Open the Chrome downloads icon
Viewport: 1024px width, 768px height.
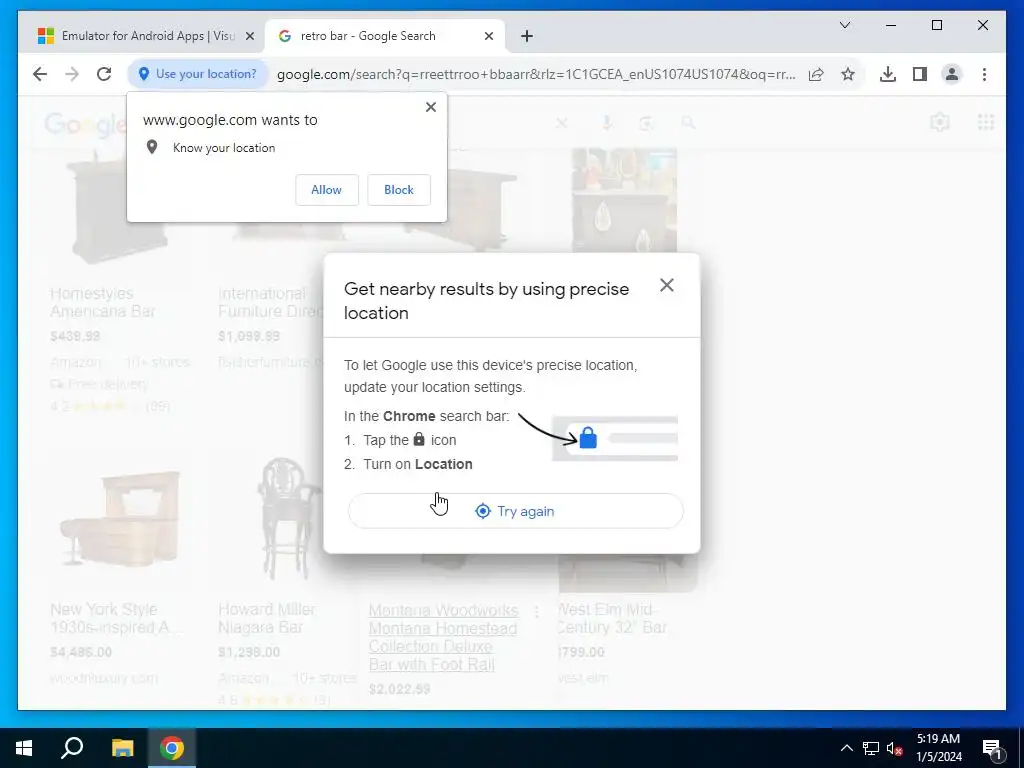tap(888, 74)
